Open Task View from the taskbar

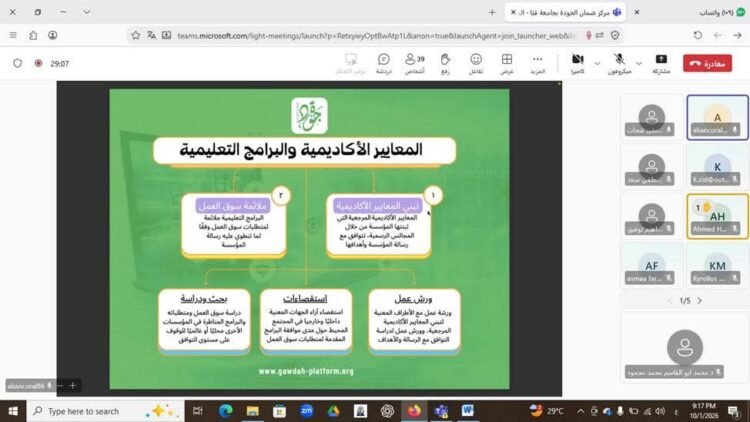click(198, 411)
